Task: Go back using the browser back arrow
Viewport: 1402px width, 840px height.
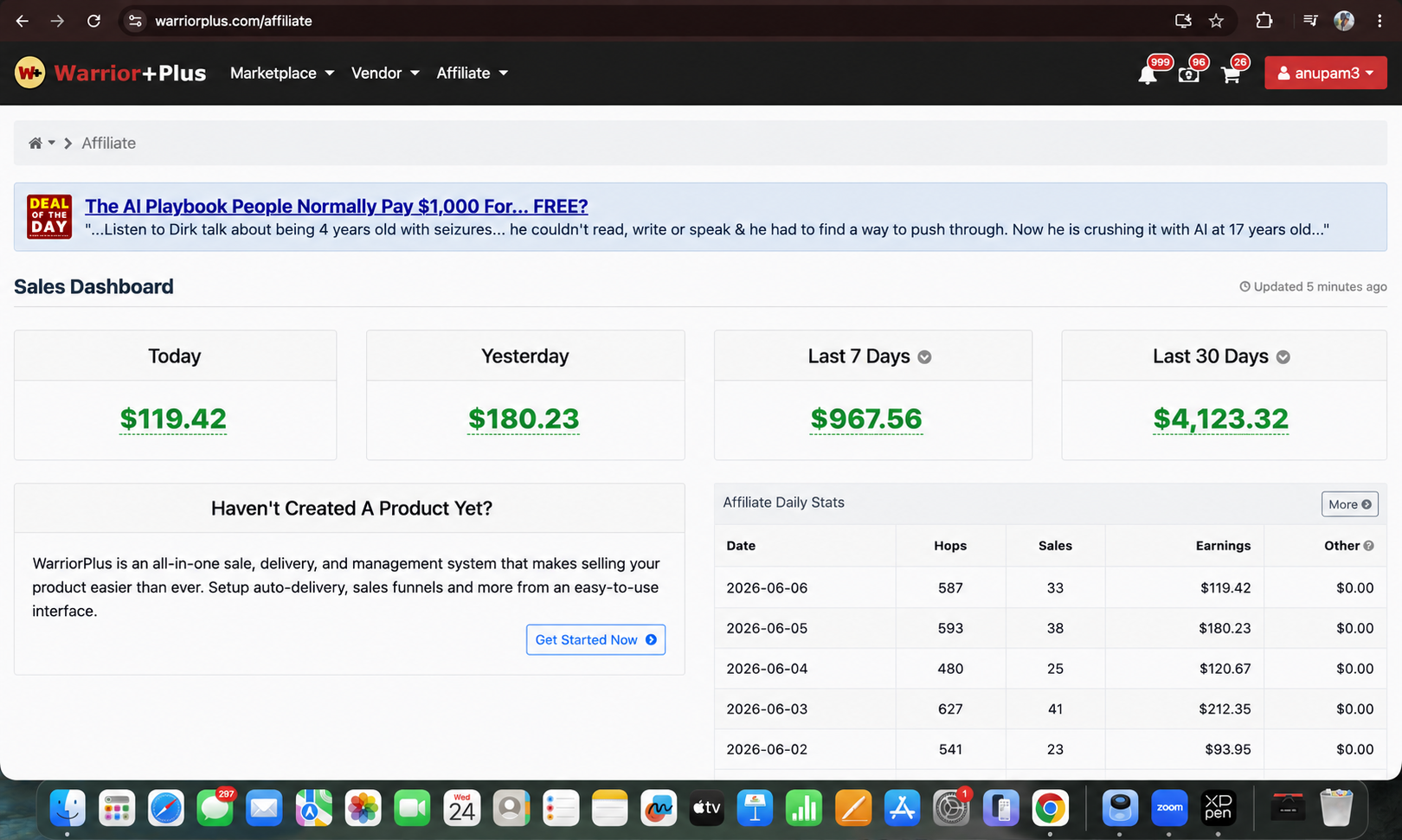Action: coord(23,21)
